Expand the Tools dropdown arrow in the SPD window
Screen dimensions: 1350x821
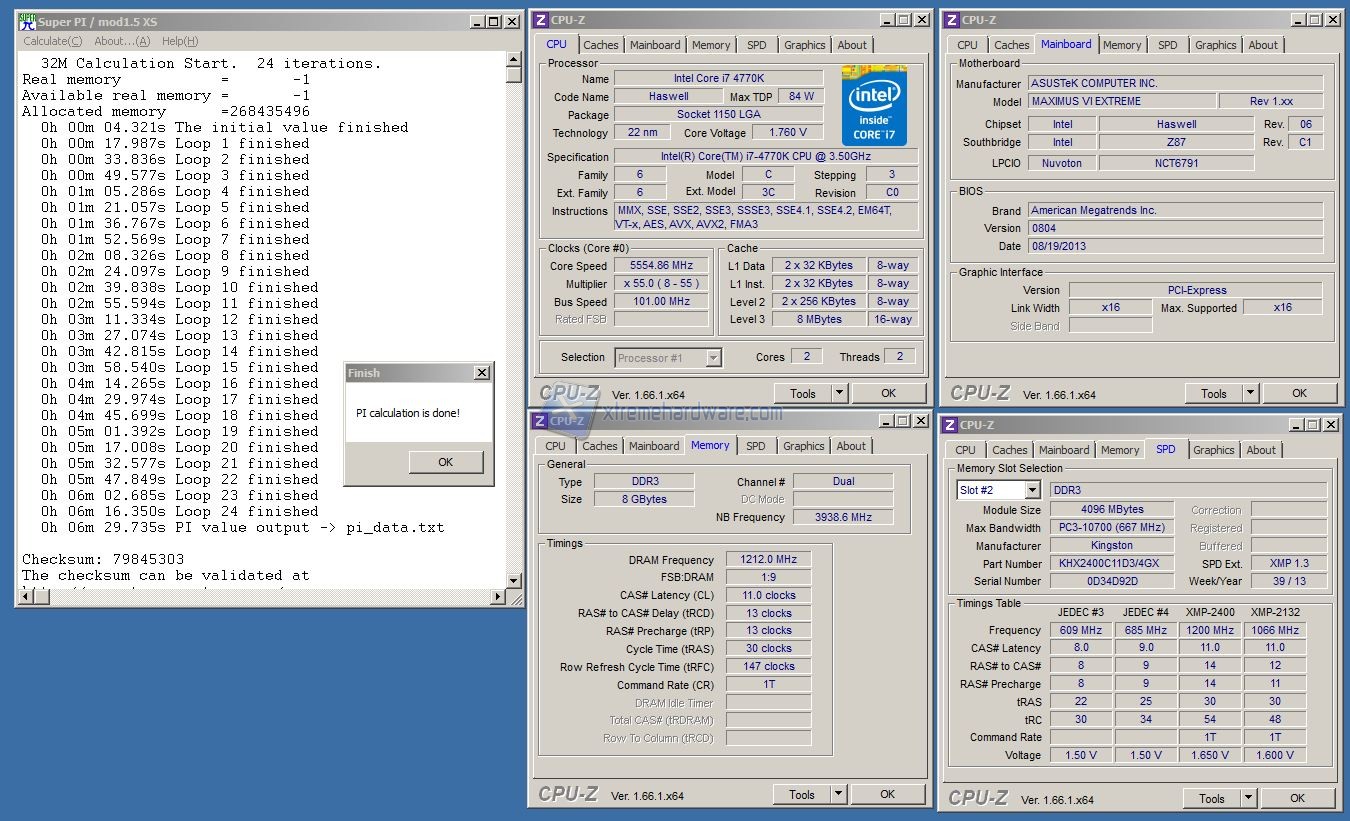1247,798
